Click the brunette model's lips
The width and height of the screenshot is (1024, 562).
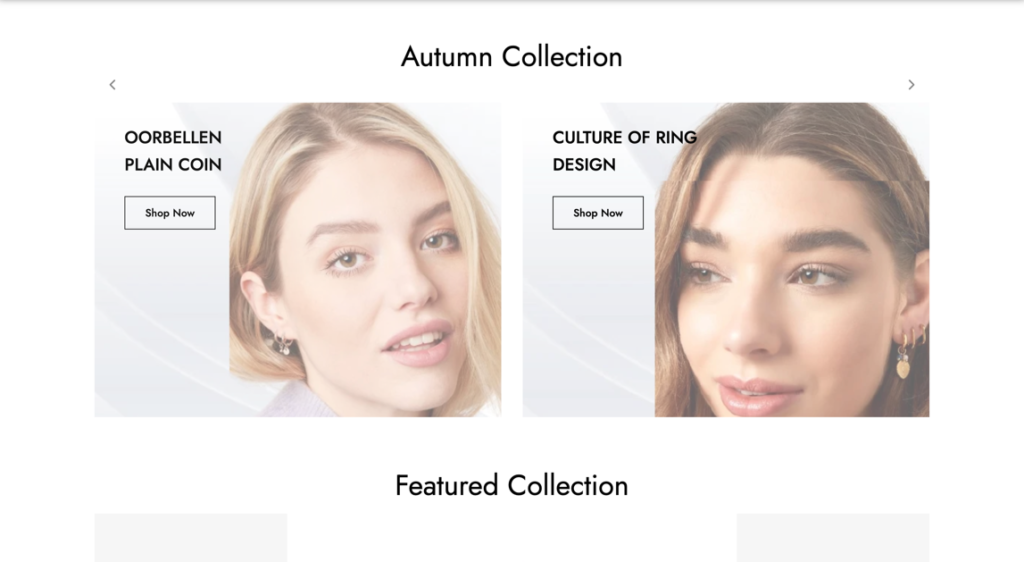pyautogui.click(x=758, y=394)
